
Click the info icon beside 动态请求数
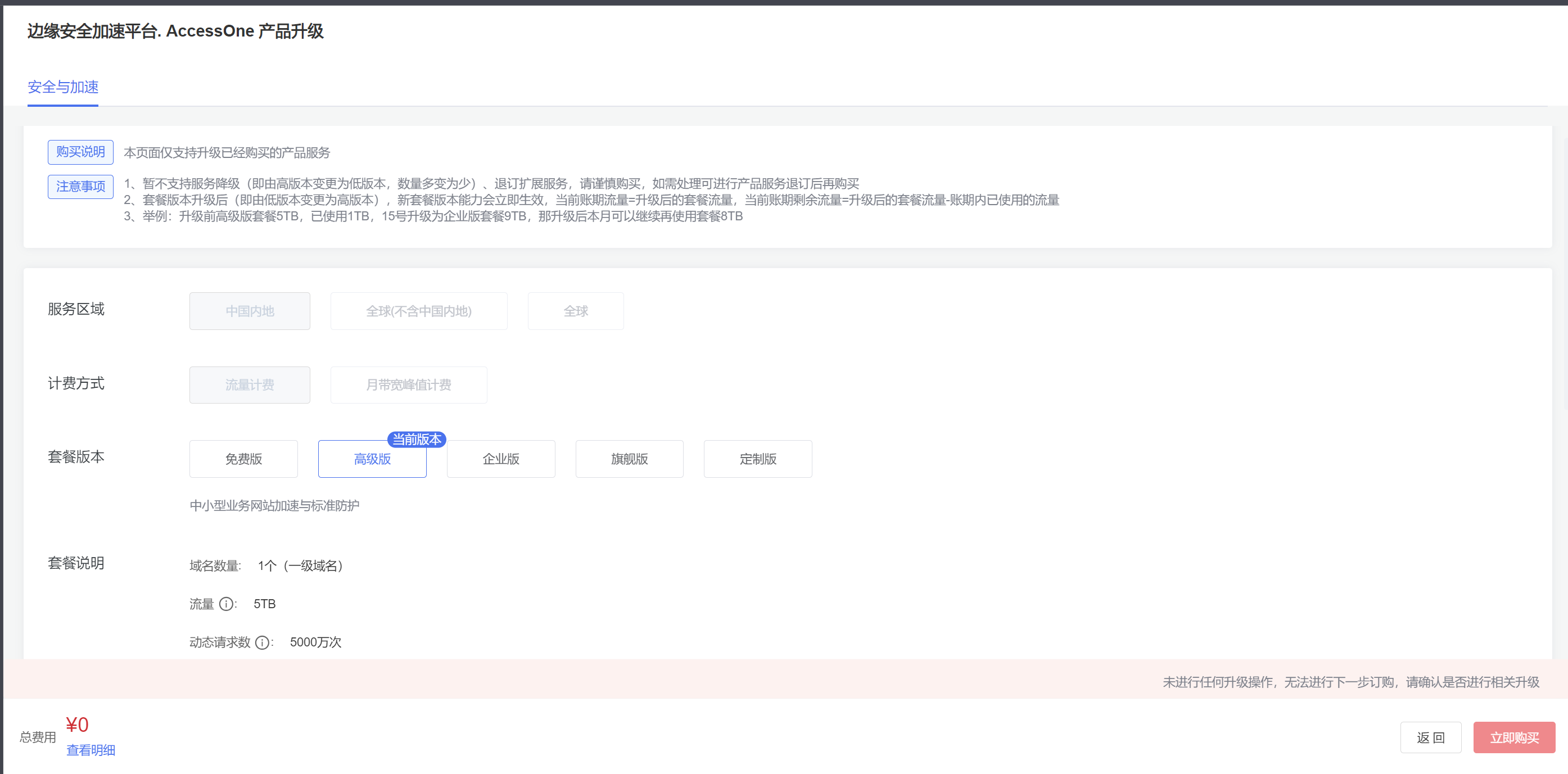[x=262, y=642]
